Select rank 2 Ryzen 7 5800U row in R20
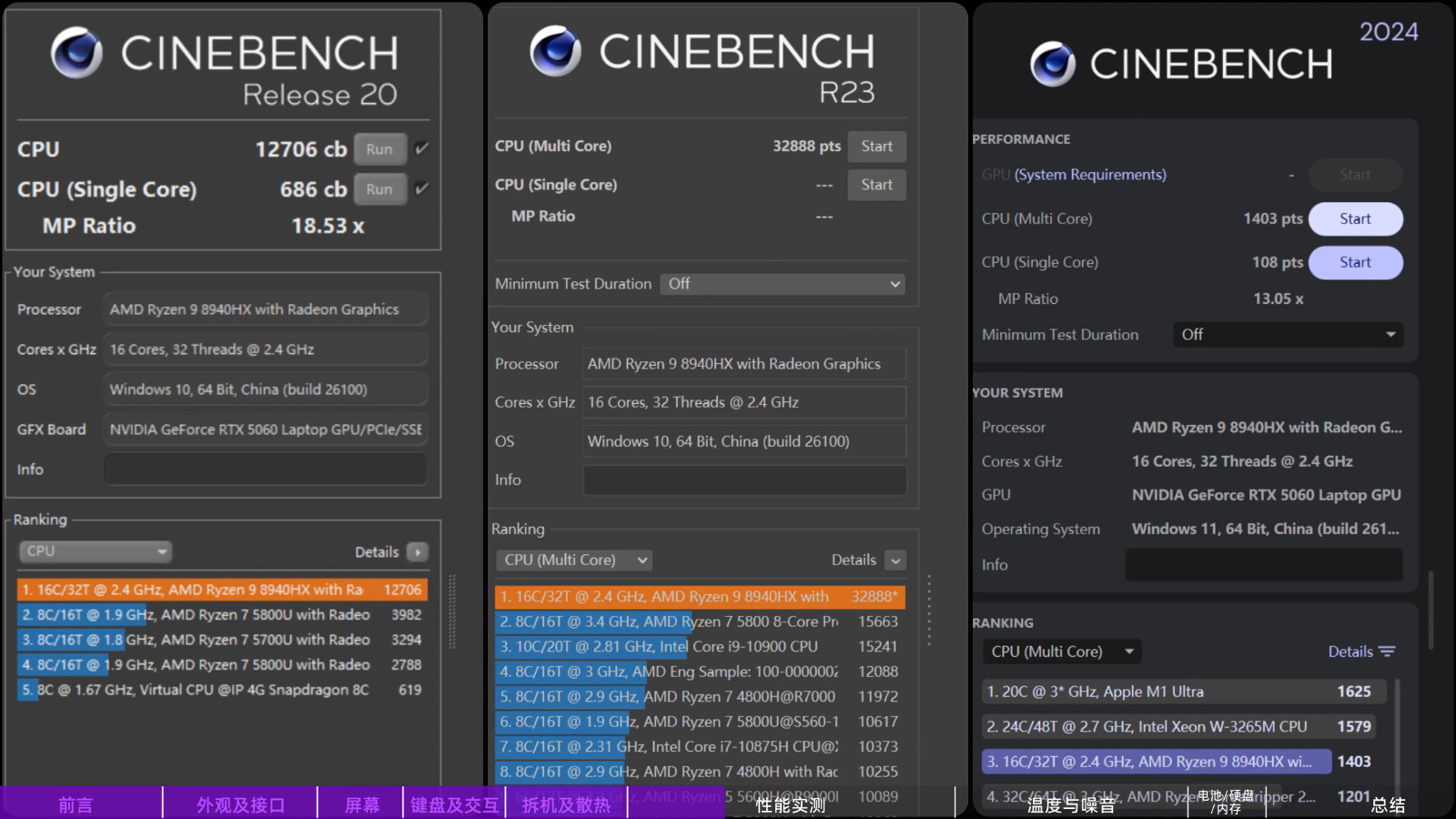1456x819 pixels. pyautogui.click(x=222, y=615)
